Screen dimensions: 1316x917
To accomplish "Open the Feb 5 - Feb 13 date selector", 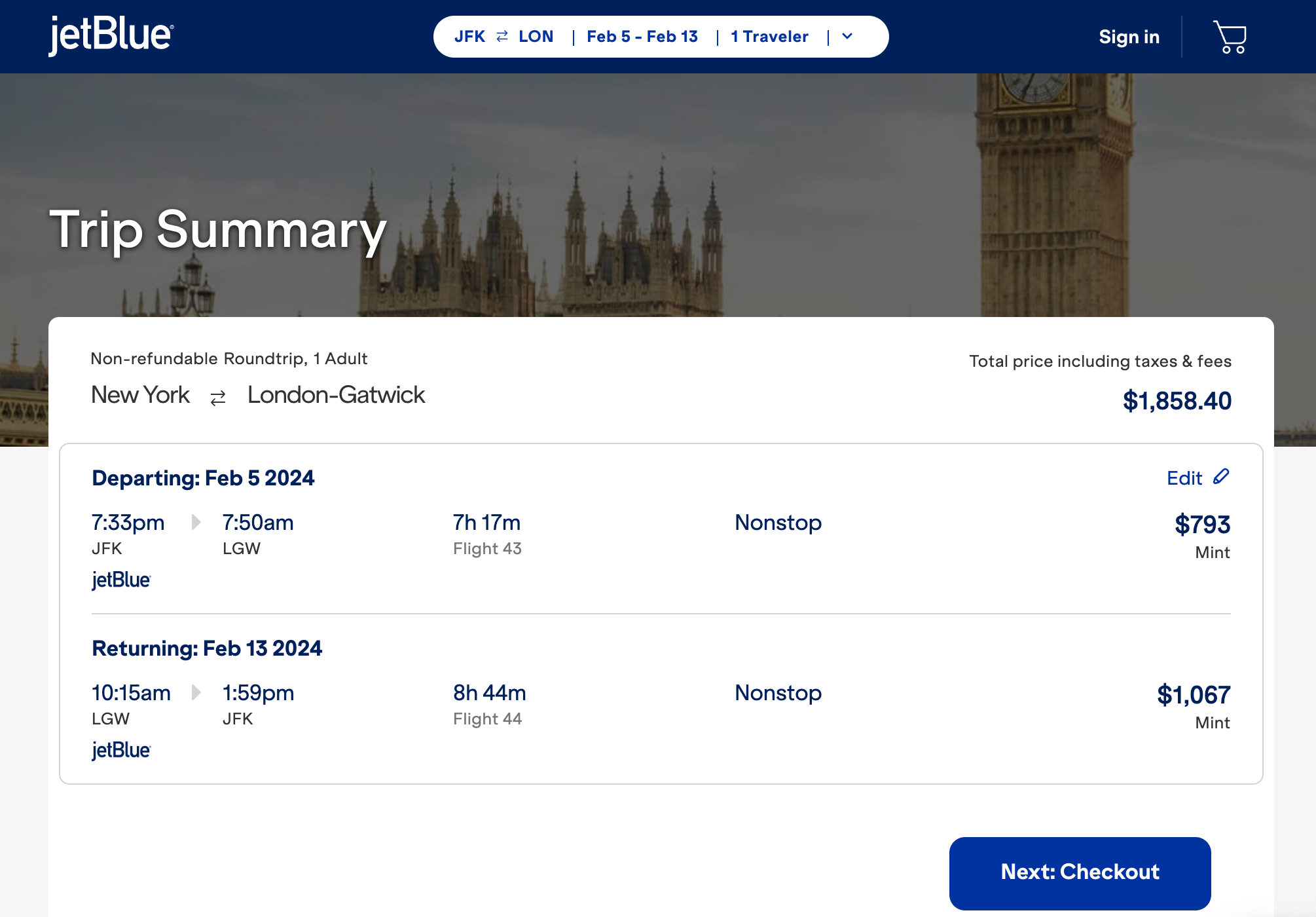I will pyautogui.click(x=642, y=37).
